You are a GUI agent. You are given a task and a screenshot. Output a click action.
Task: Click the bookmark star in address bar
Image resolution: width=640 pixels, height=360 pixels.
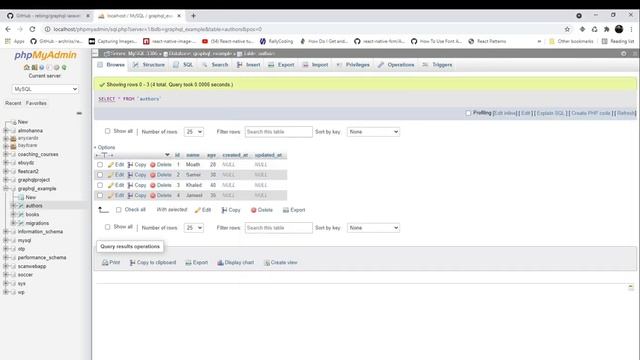click(567, 29)
